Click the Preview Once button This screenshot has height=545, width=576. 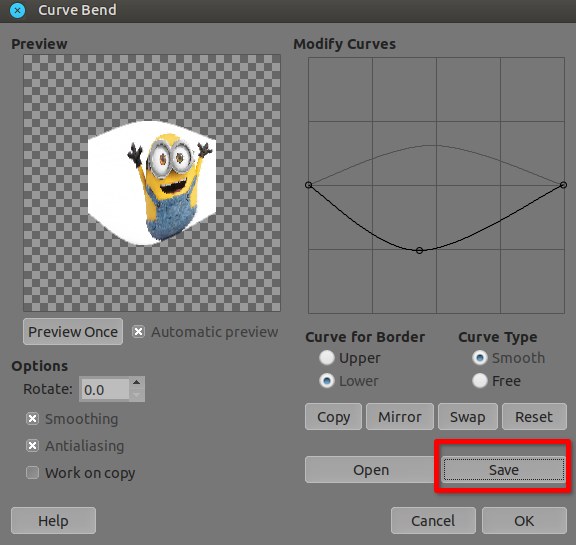(x=73, y=332)
